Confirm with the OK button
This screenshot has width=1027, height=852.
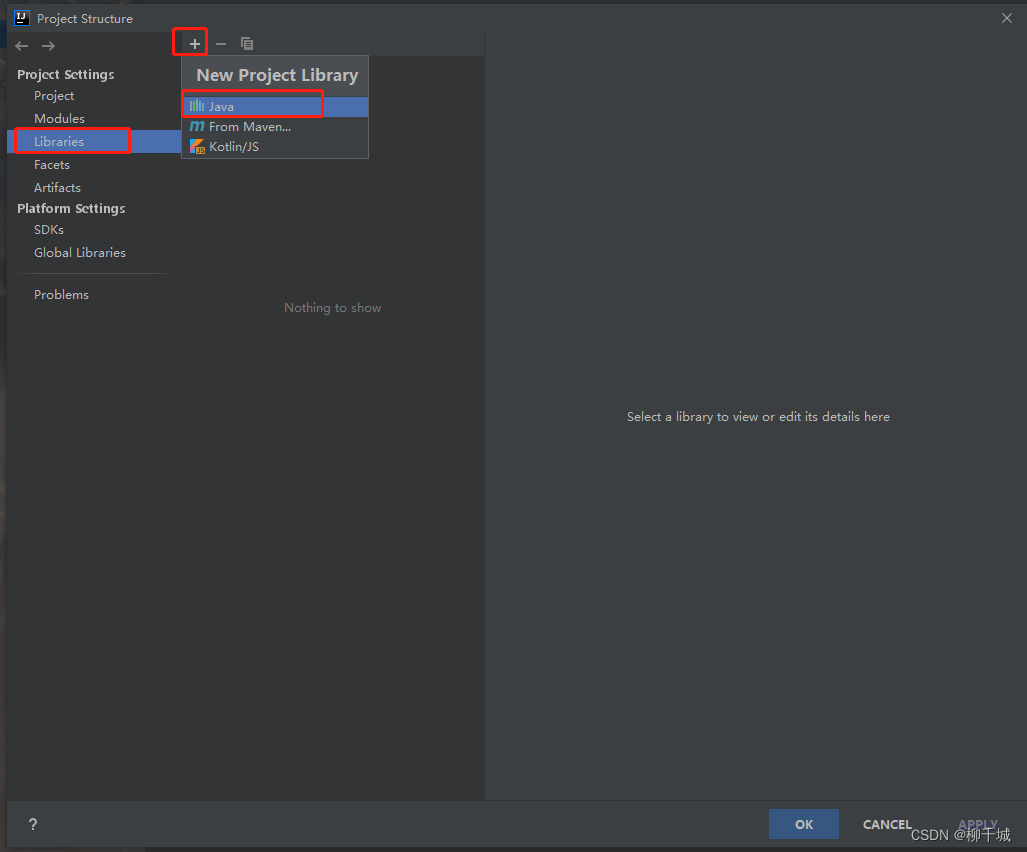coord(804,824)
